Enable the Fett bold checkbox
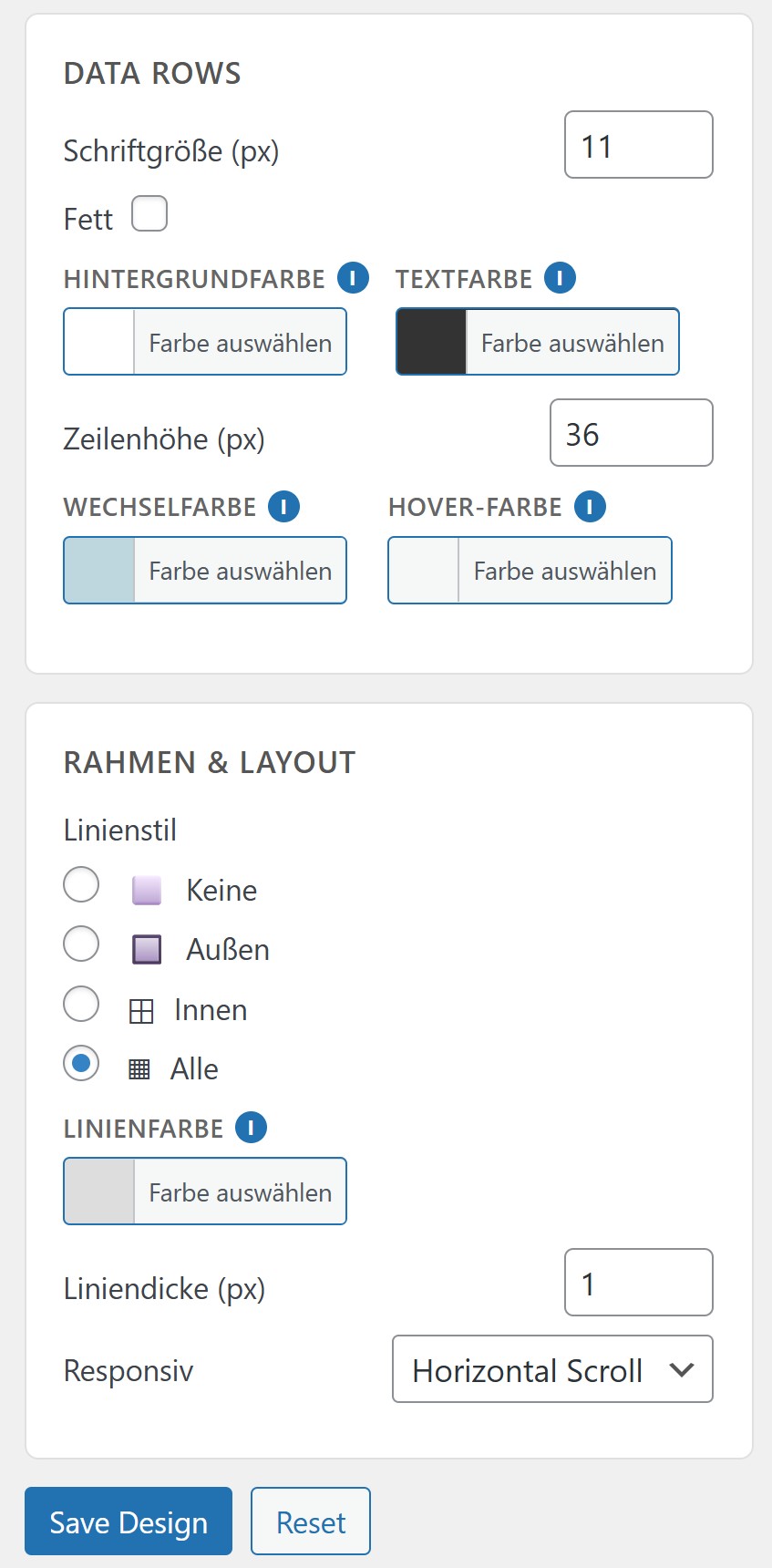Image resolution: width=772 pixels, height=1568 pixels. (x=149, y=214)
